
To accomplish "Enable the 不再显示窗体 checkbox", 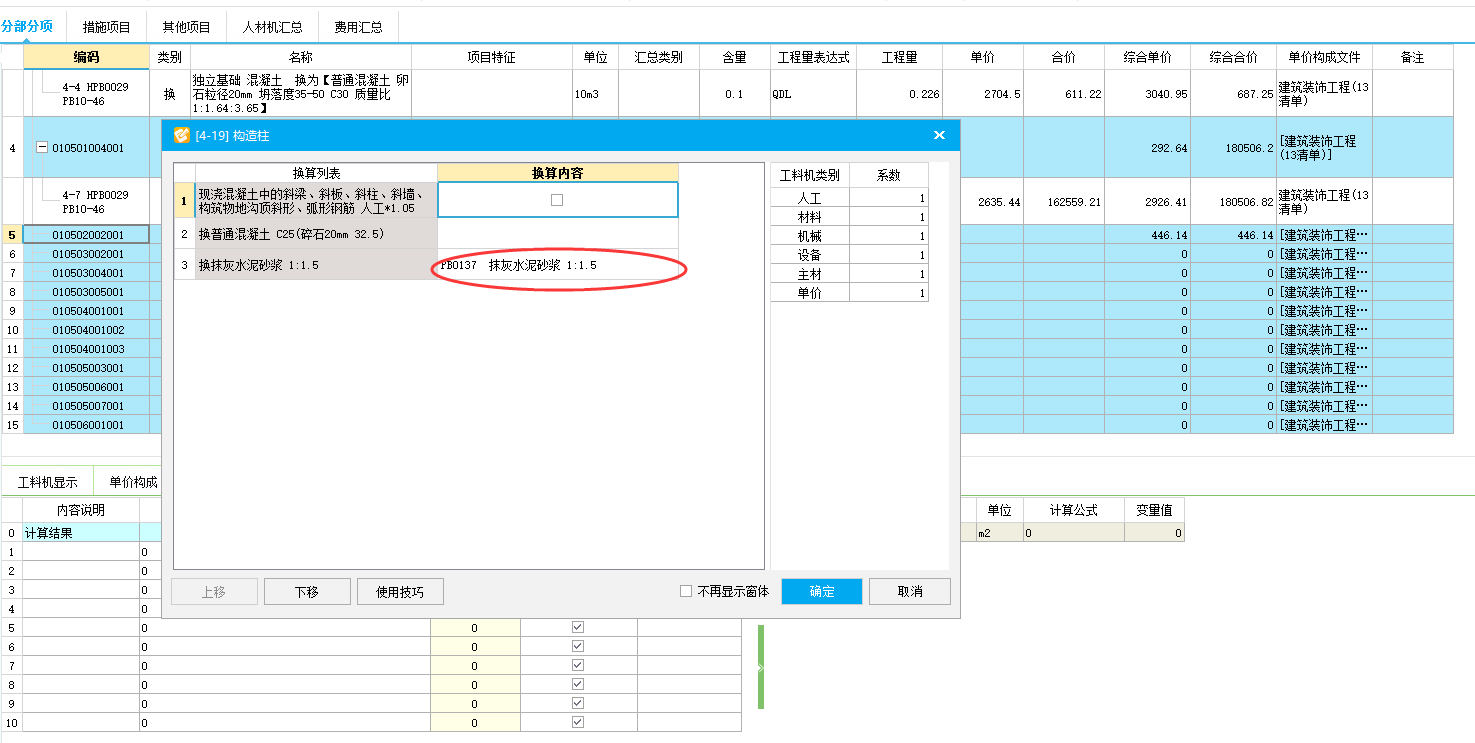I will (x=686, y=591).
